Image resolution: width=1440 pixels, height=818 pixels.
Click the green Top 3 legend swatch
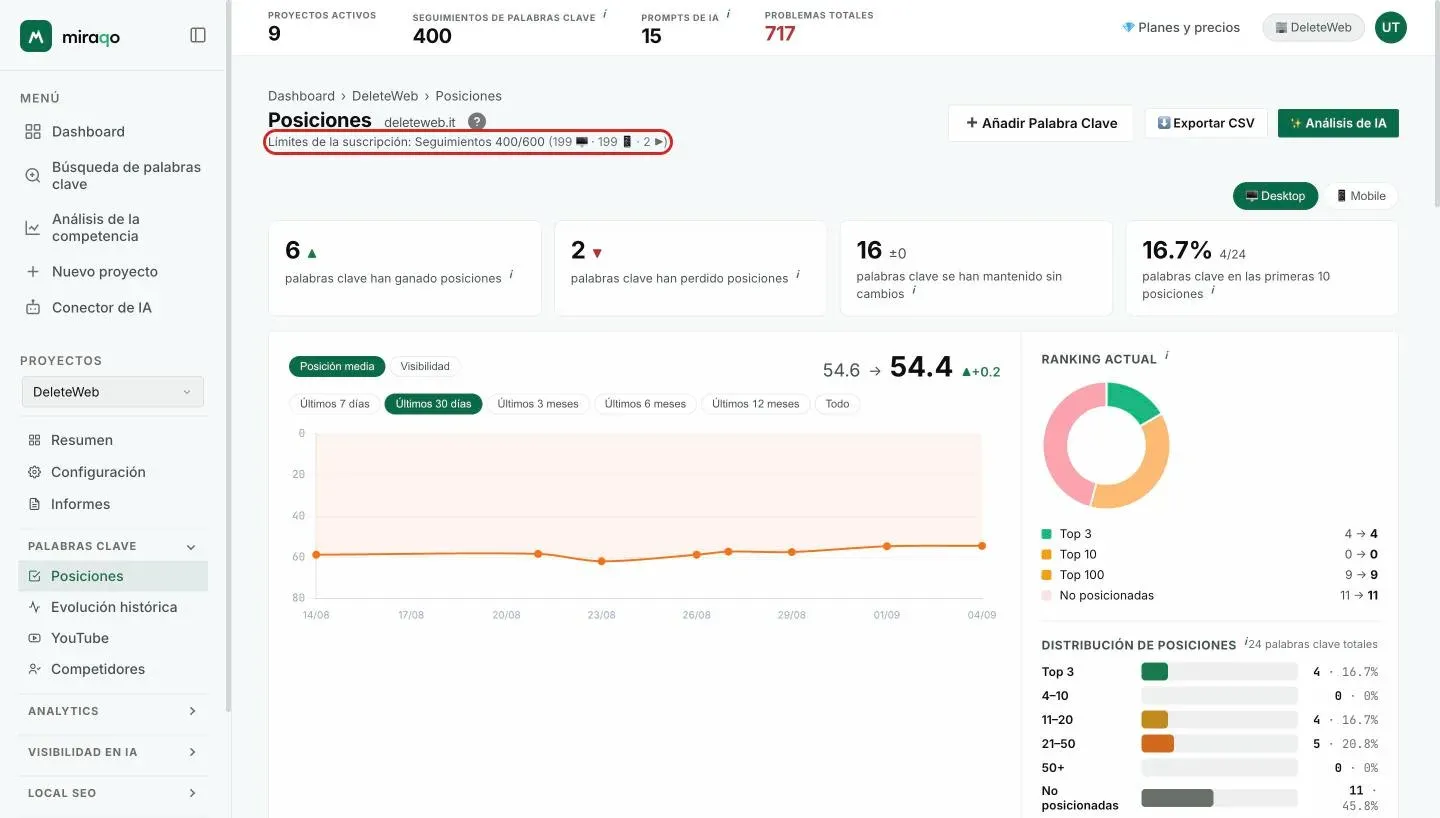1046,534
